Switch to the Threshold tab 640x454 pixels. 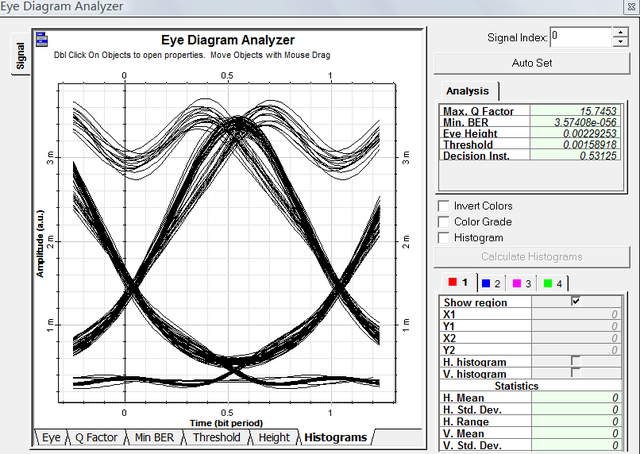216,437
